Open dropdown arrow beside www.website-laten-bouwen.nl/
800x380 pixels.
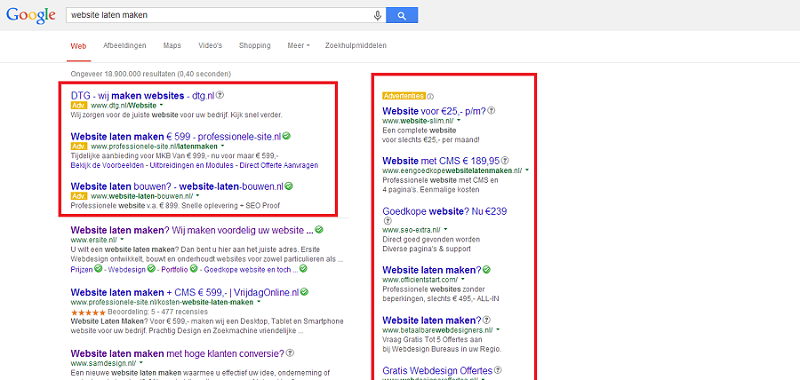point(197,196)
